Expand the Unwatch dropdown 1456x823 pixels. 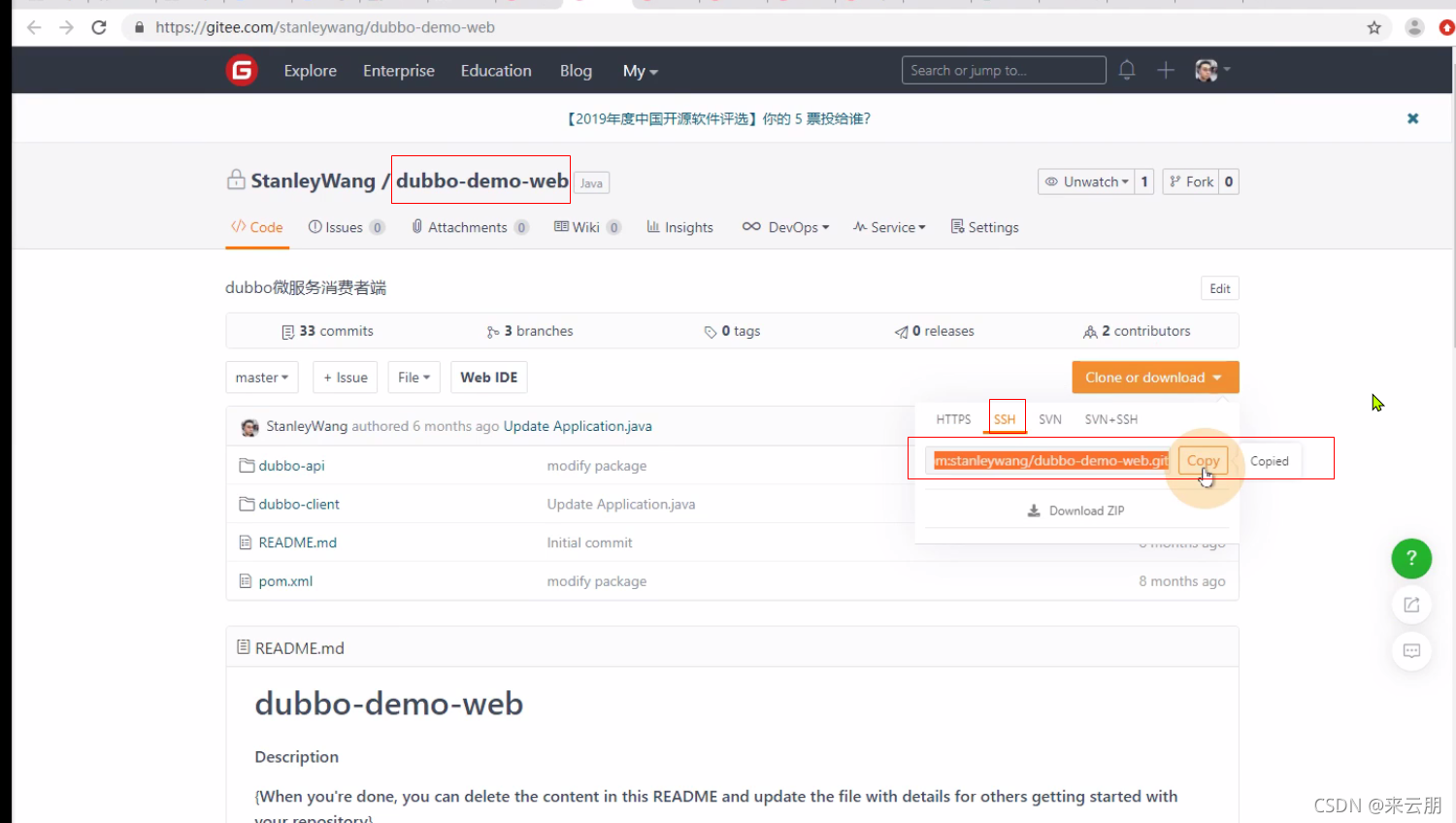(1086, 181)
